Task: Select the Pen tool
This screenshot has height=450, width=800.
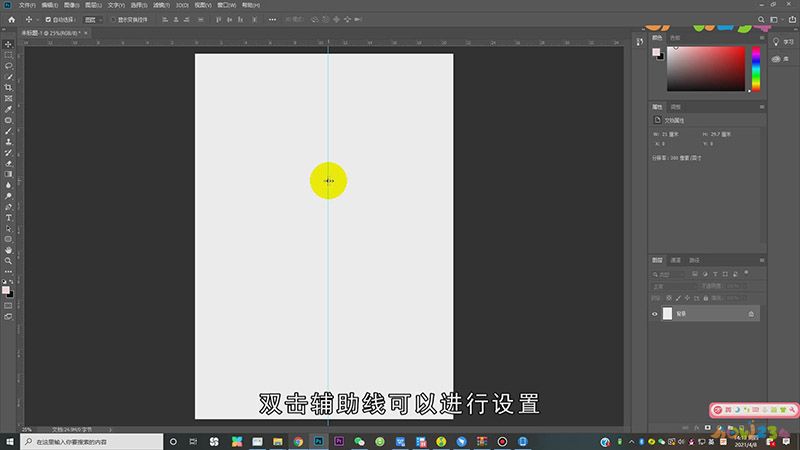Action: (8, 207)
